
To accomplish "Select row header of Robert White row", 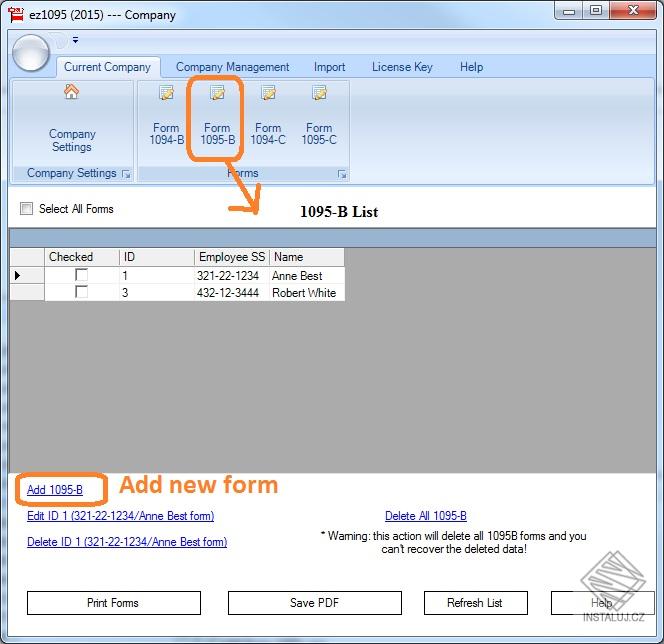I will pyautogui.click(x=27, y=292).
